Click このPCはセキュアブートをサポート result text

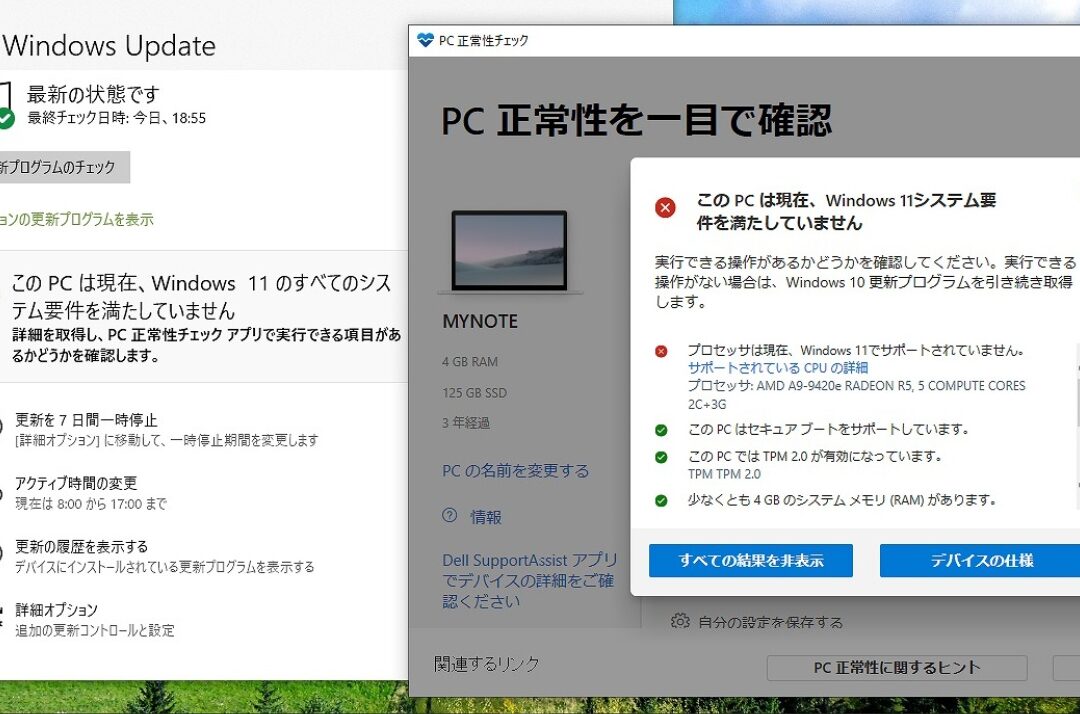[x=828, y=430]
